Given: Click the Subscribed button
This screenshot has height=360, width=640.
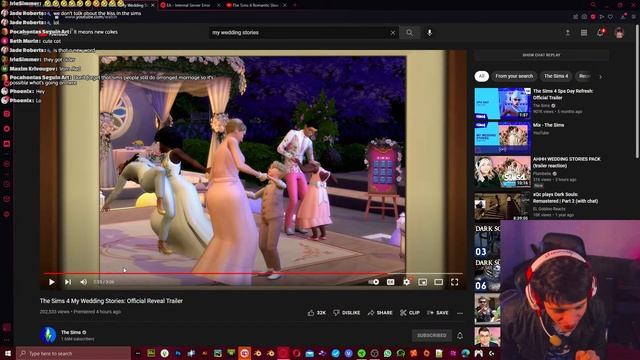Looking at the screenshot, I should point(431,336).
